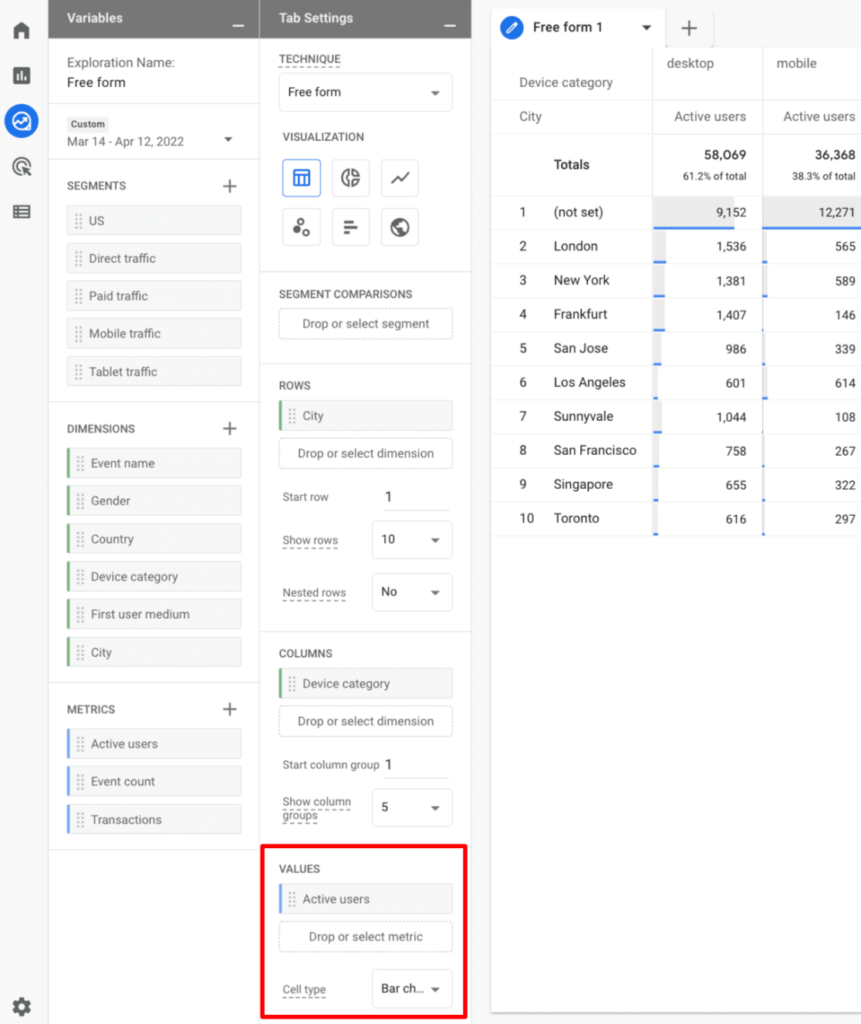Viewport: 861px width, 1024px height.
Task: Click Drop or select metric under Values
Action: click(365, 937)
